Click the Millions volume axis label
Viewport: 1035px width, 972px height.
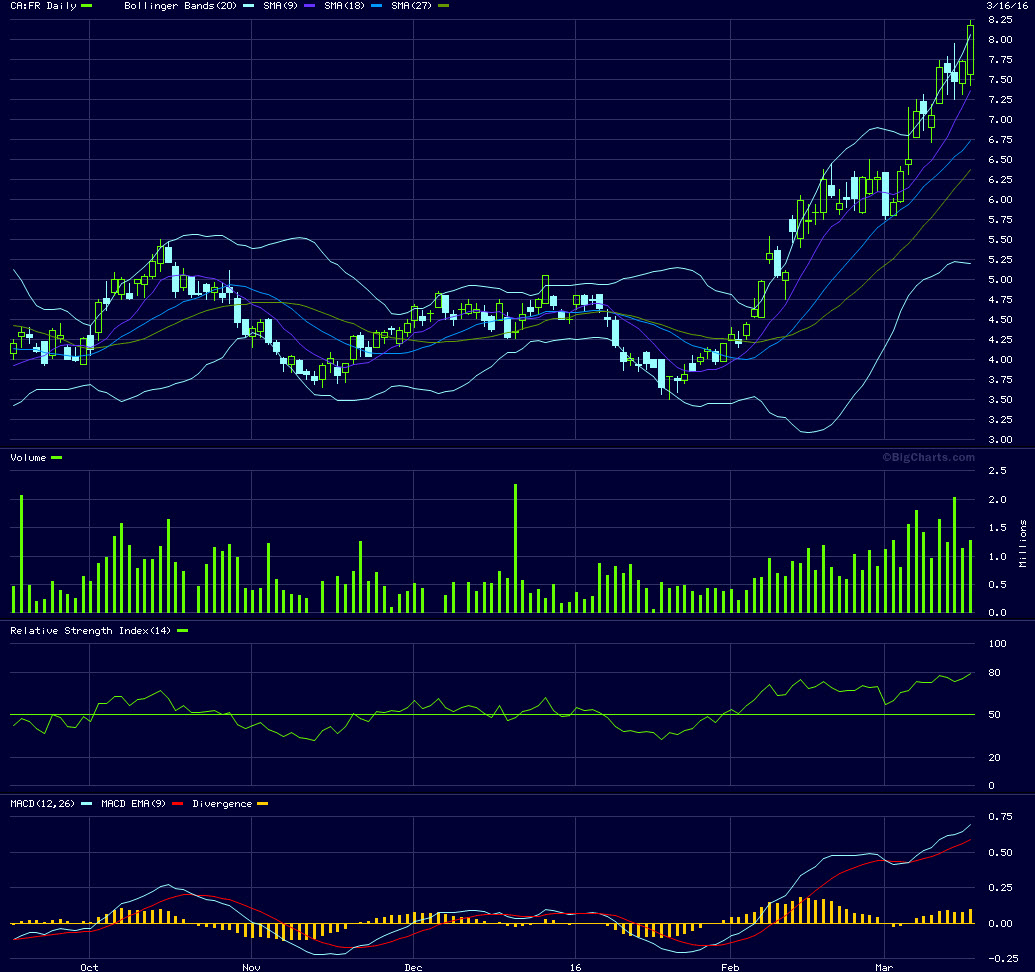pyautogui.click(x=1023, y=543)
